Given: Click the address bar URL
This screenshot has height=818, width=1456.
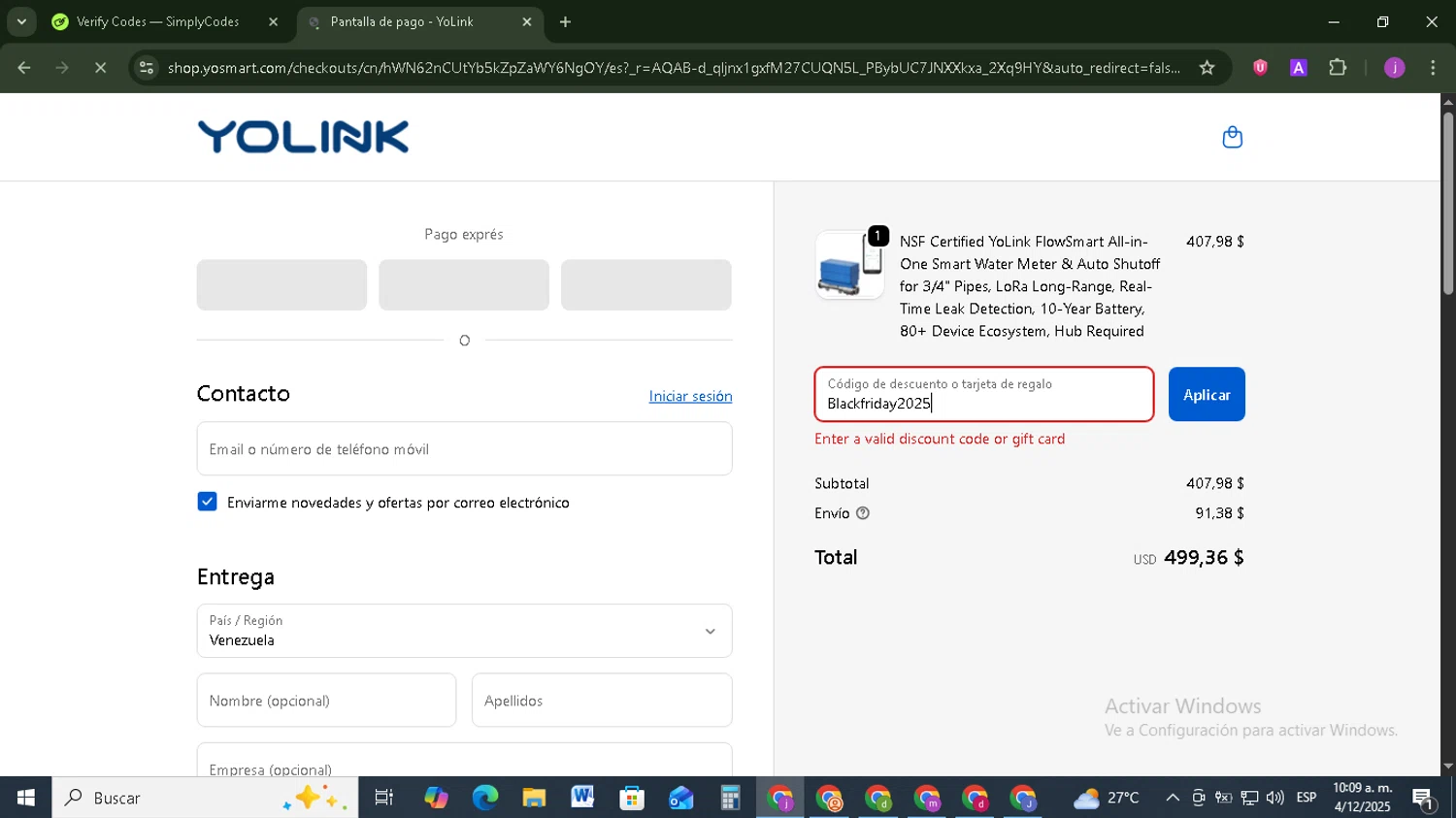Looking at the screenshot, I should [x=674, y=68].
